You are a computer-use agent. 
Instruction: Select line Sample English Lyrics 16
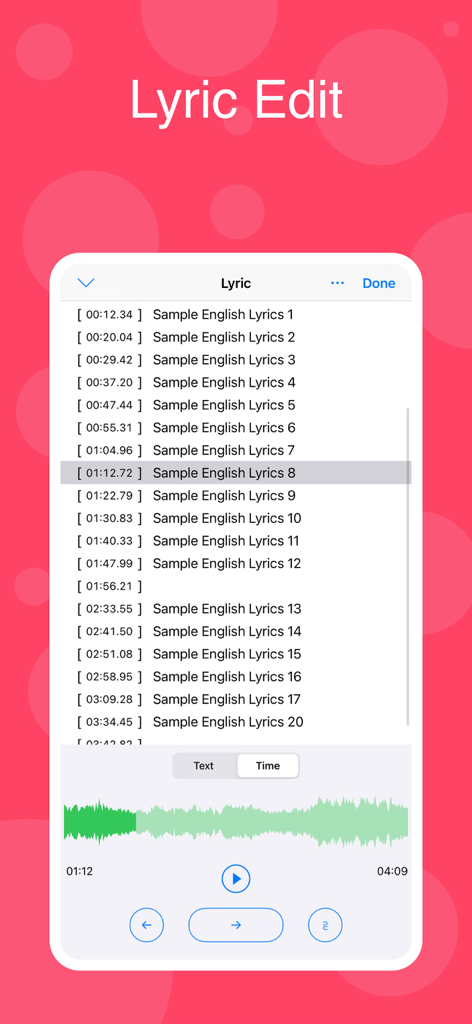point(227,677)
